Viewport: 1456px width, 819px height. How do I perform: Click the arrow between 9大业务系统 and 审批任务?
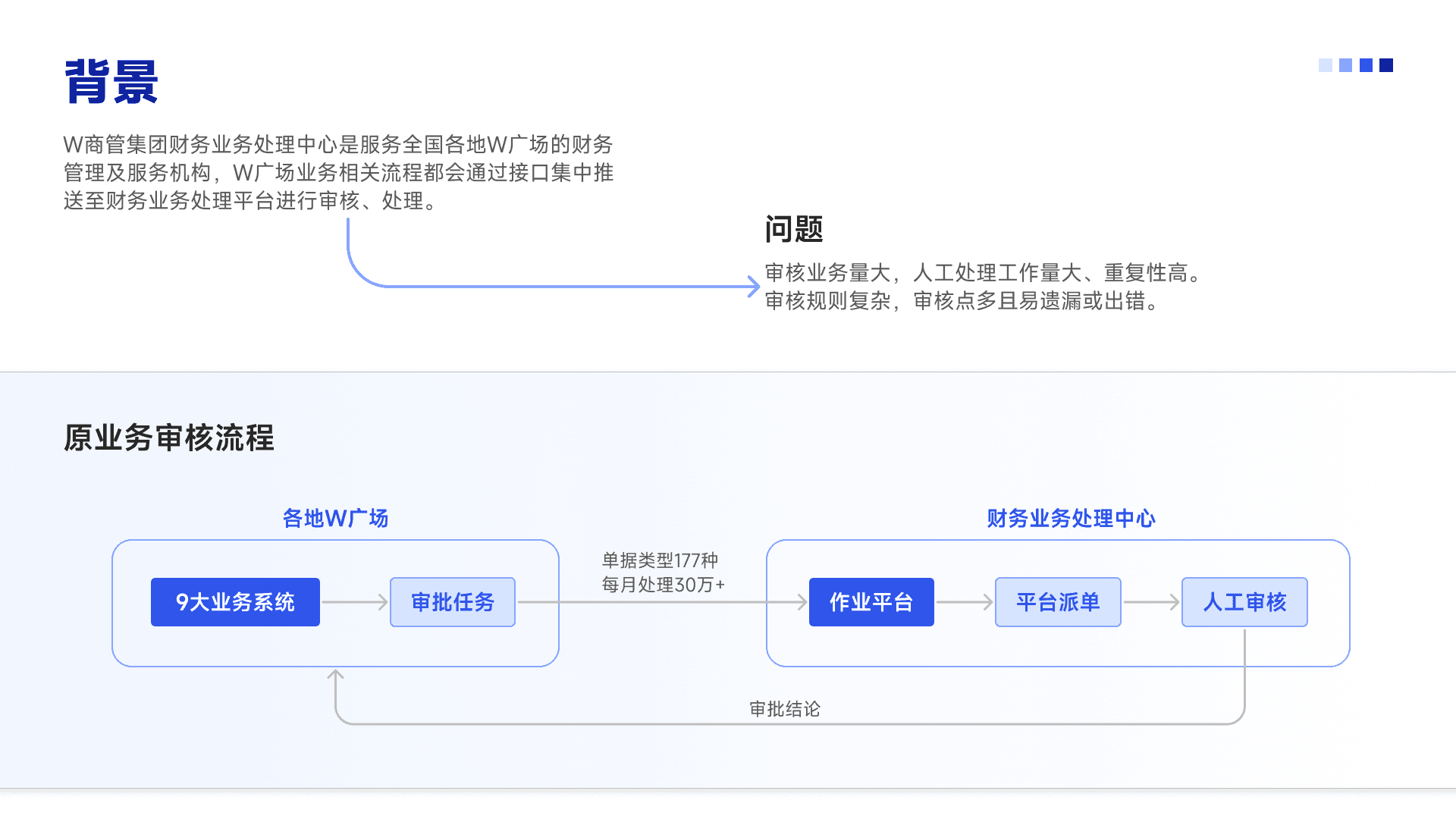pyautogui.click(x=354, y=602)
